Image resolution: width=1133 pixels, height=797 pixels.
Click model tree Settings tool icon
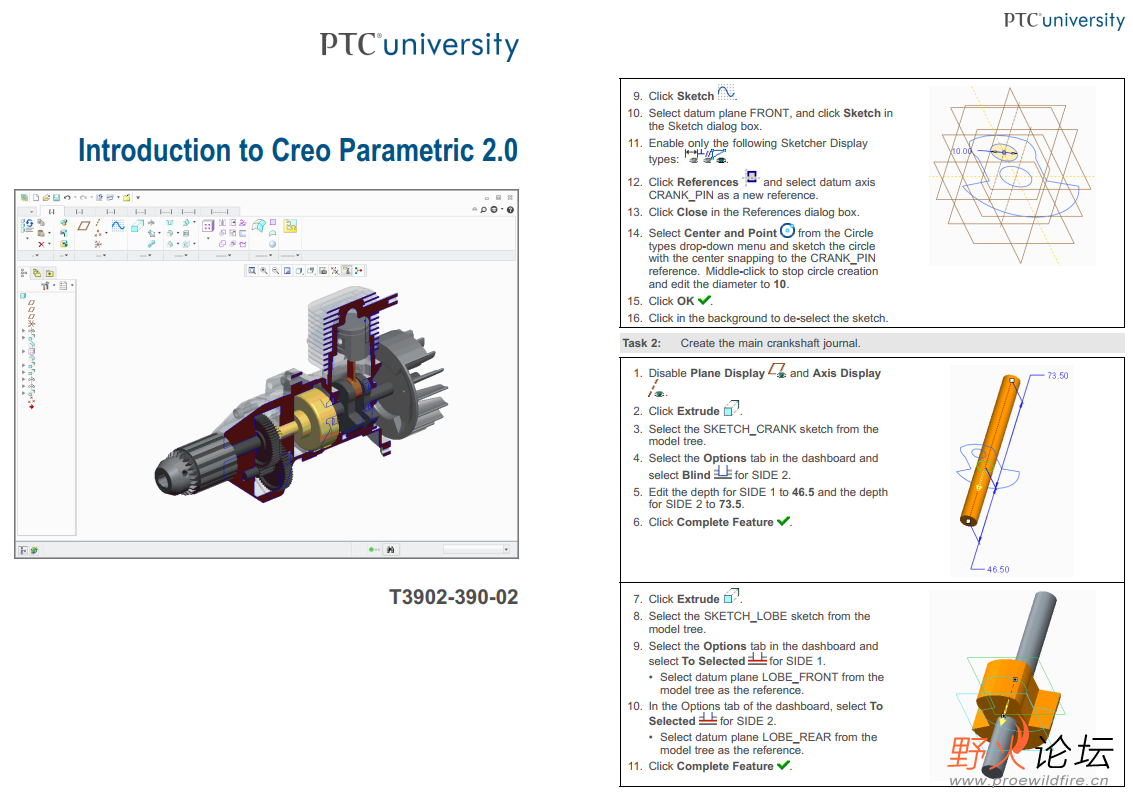[45, 285]
